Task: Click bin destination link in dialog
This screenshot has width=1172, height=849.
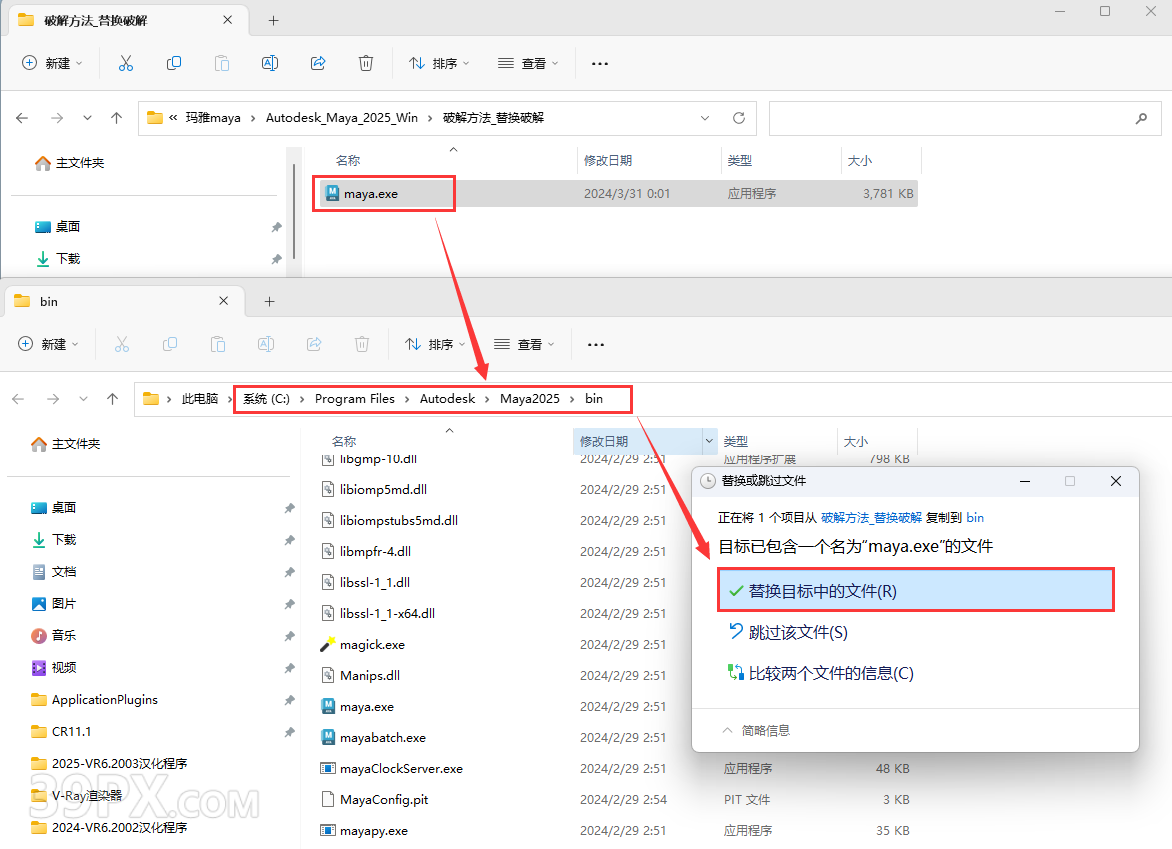Action: pos(975,517)
